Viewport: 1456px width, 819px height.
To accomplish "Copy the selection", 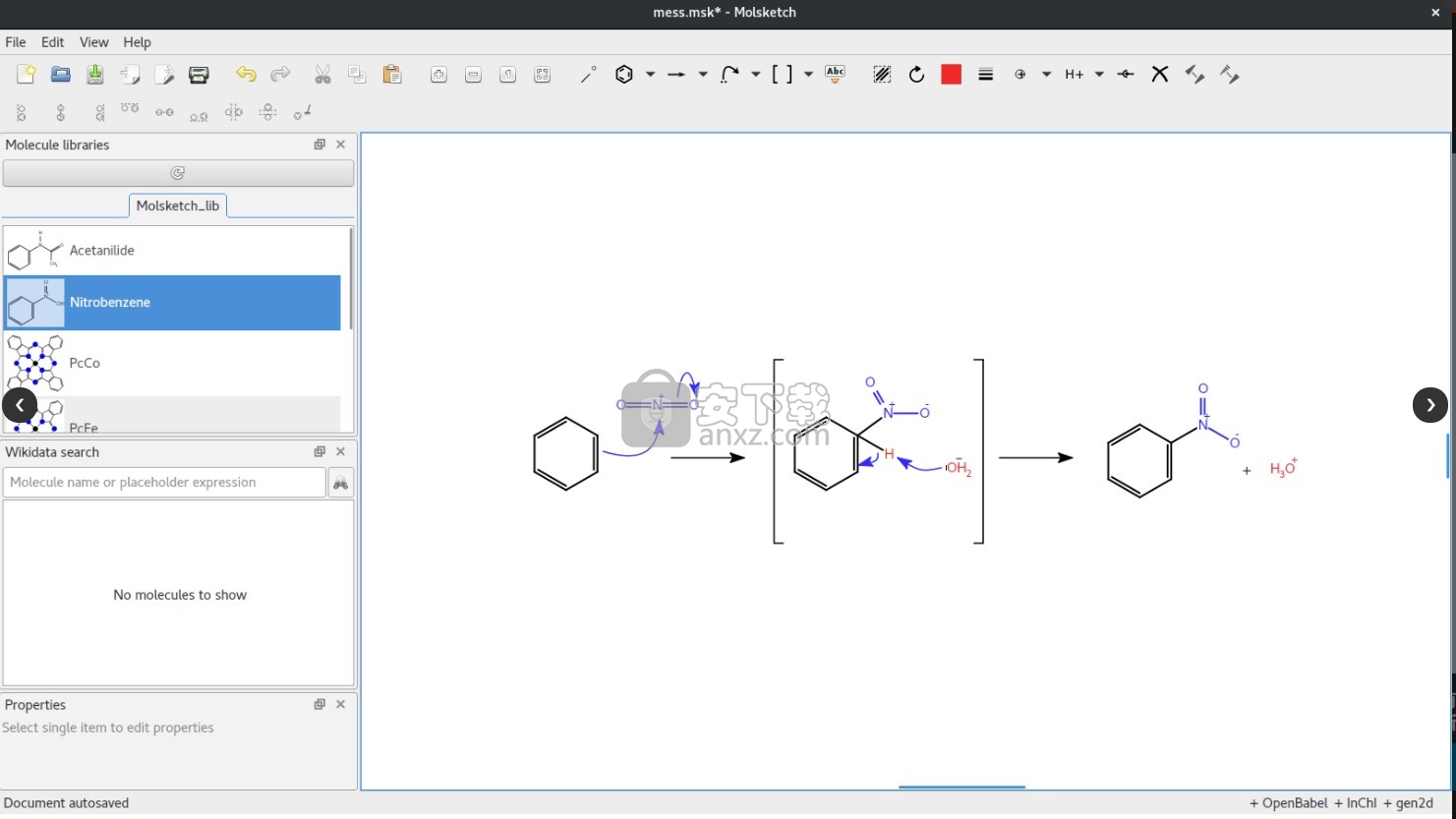I will (x=357, y=75).
